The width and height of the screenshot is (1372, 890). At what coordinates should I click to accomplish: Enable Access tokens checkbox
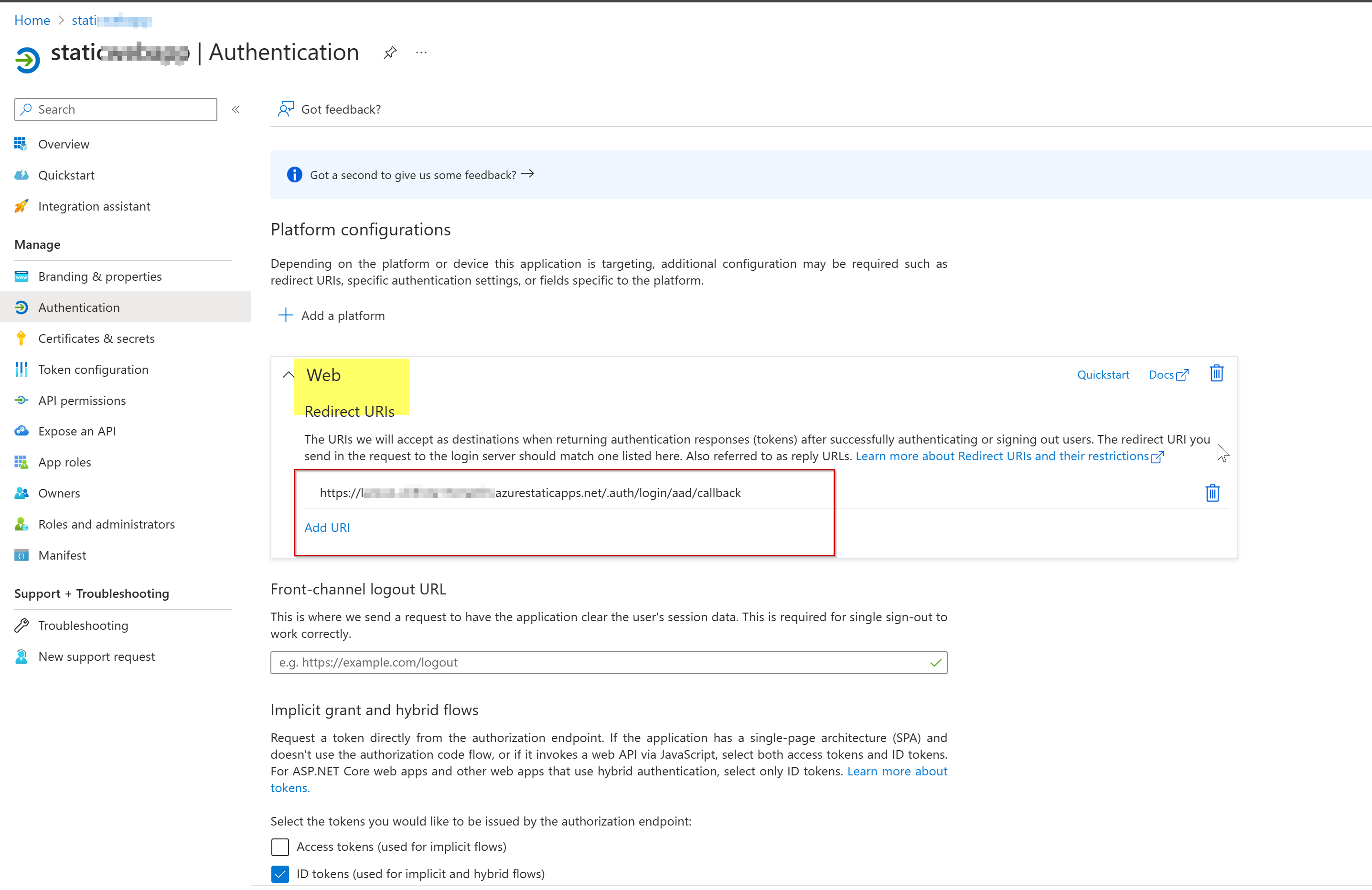tap(280, 847)
